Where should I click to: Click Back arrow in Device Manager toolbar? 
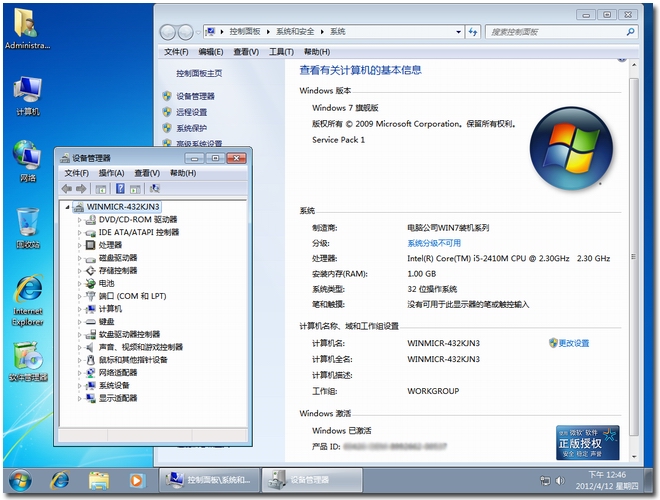coord(67,189)
